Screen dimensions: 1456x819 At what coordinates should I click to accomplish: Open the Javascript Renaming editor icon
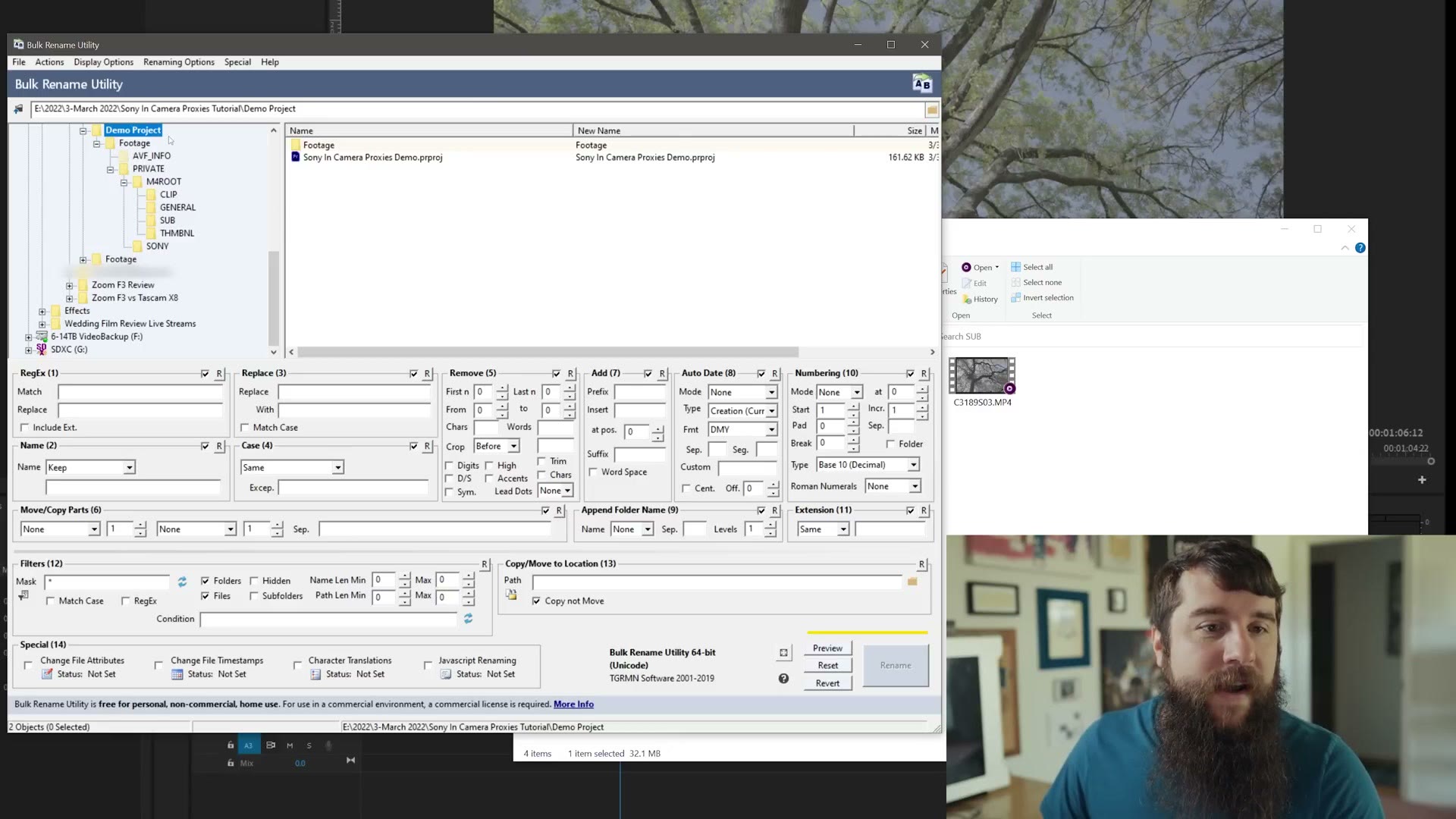click(x=446, y=674)
